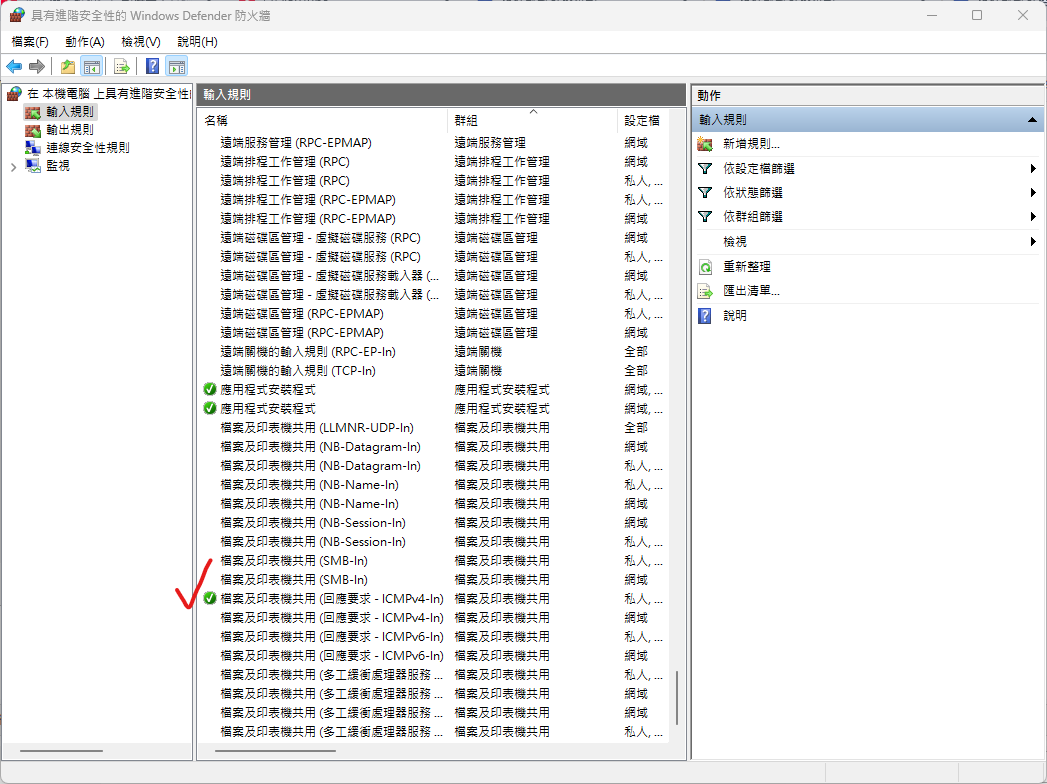Click the 輸入規則 icon in the tree
Image resolution: width=1047 pixels, height=784 pixels.
[x=33, y=112]
